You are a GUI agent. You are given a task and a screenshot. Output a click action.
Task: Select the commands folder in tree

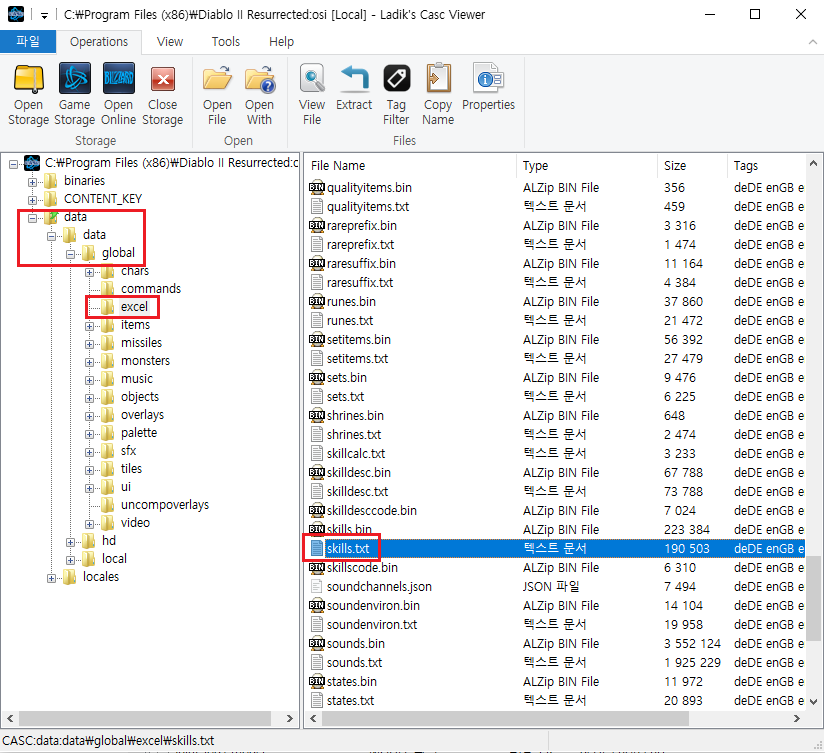(151, 288)
